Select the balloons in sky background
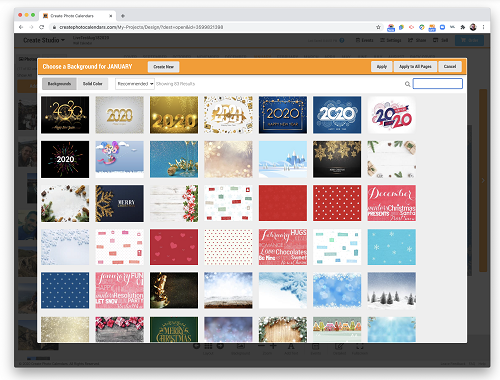 pos(119,159)
